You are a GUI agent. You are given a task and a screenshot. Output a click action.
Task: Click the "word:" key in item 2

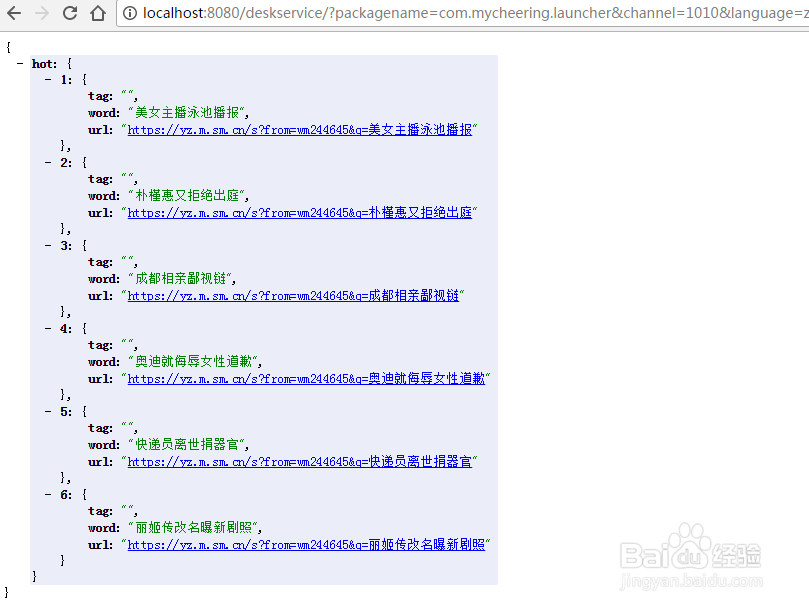[x=104, y=196]
